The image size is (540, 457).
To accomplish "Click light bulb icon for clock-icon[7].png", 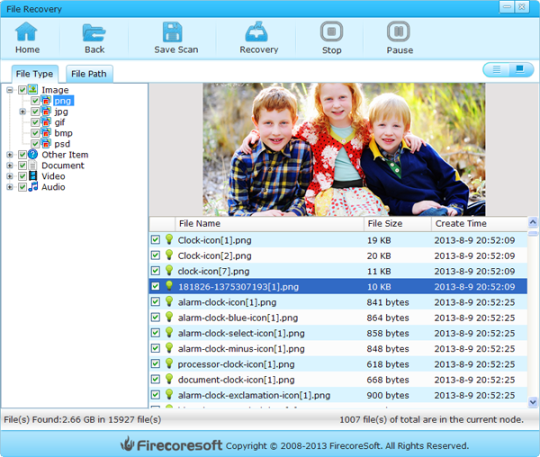I will point(169,270).
